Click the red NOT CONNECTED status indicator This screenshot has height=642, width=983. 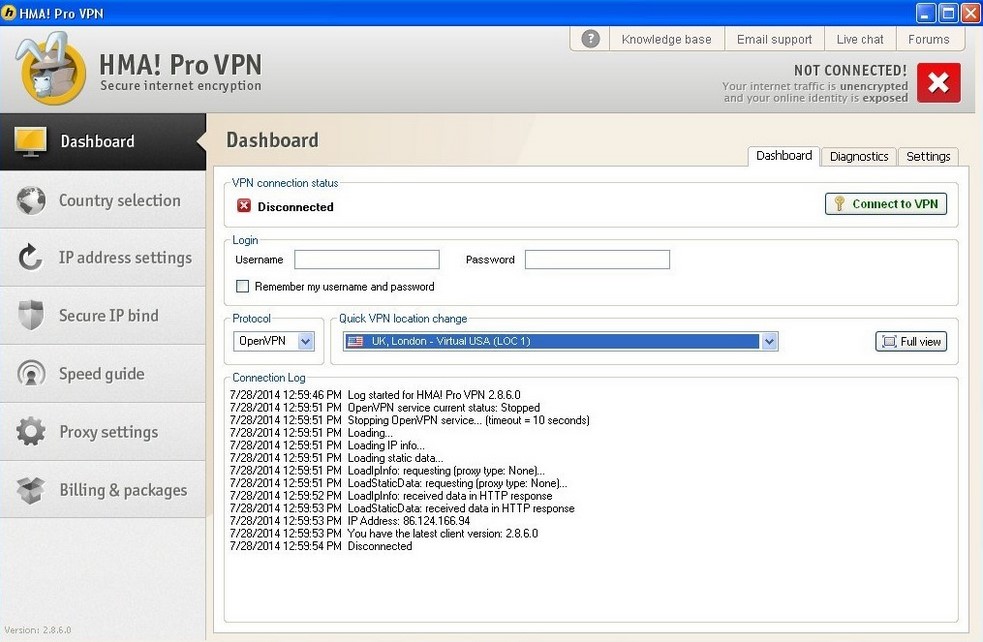click(x=938, y=83)
